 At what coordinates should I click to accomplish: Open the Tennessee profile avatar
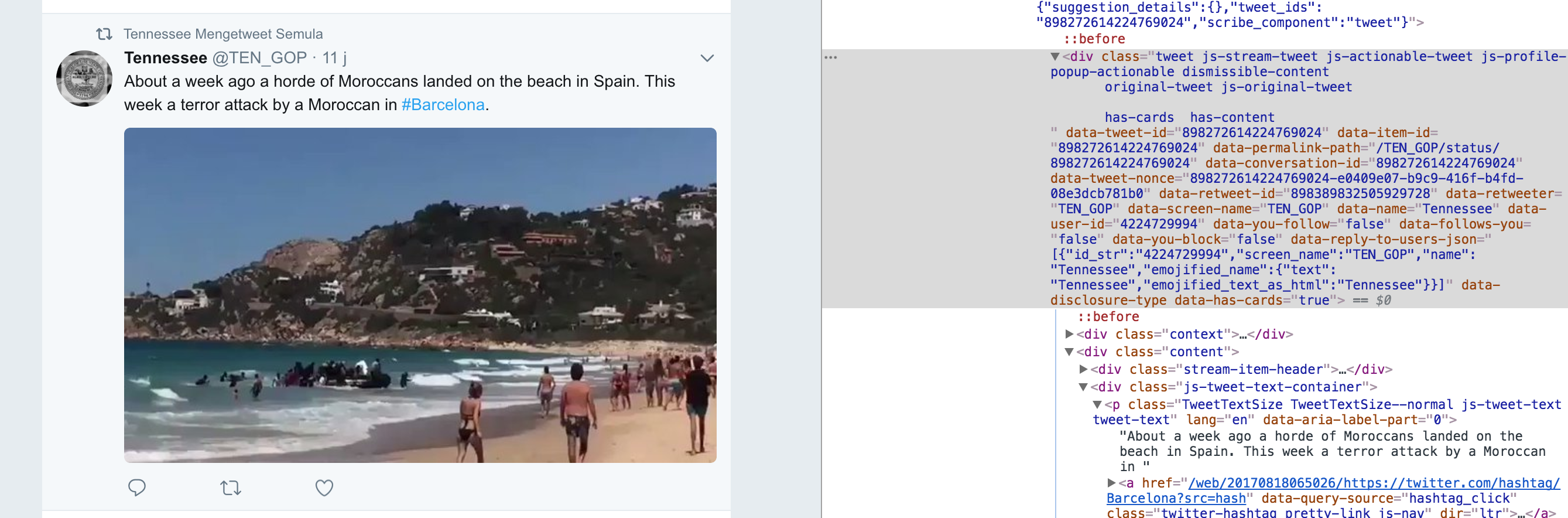click(84, 79)
